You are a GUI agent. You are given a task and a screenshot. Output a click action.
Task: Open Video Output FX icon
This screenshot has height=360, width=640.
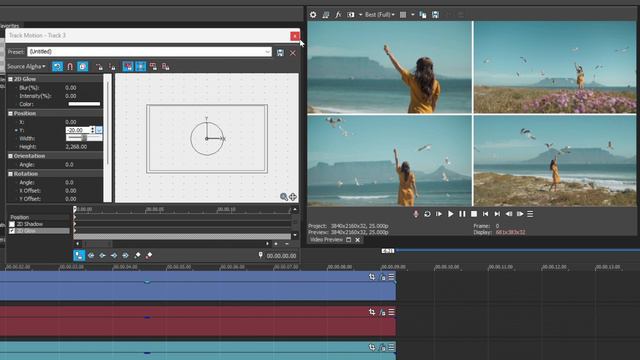pos(338,15)
